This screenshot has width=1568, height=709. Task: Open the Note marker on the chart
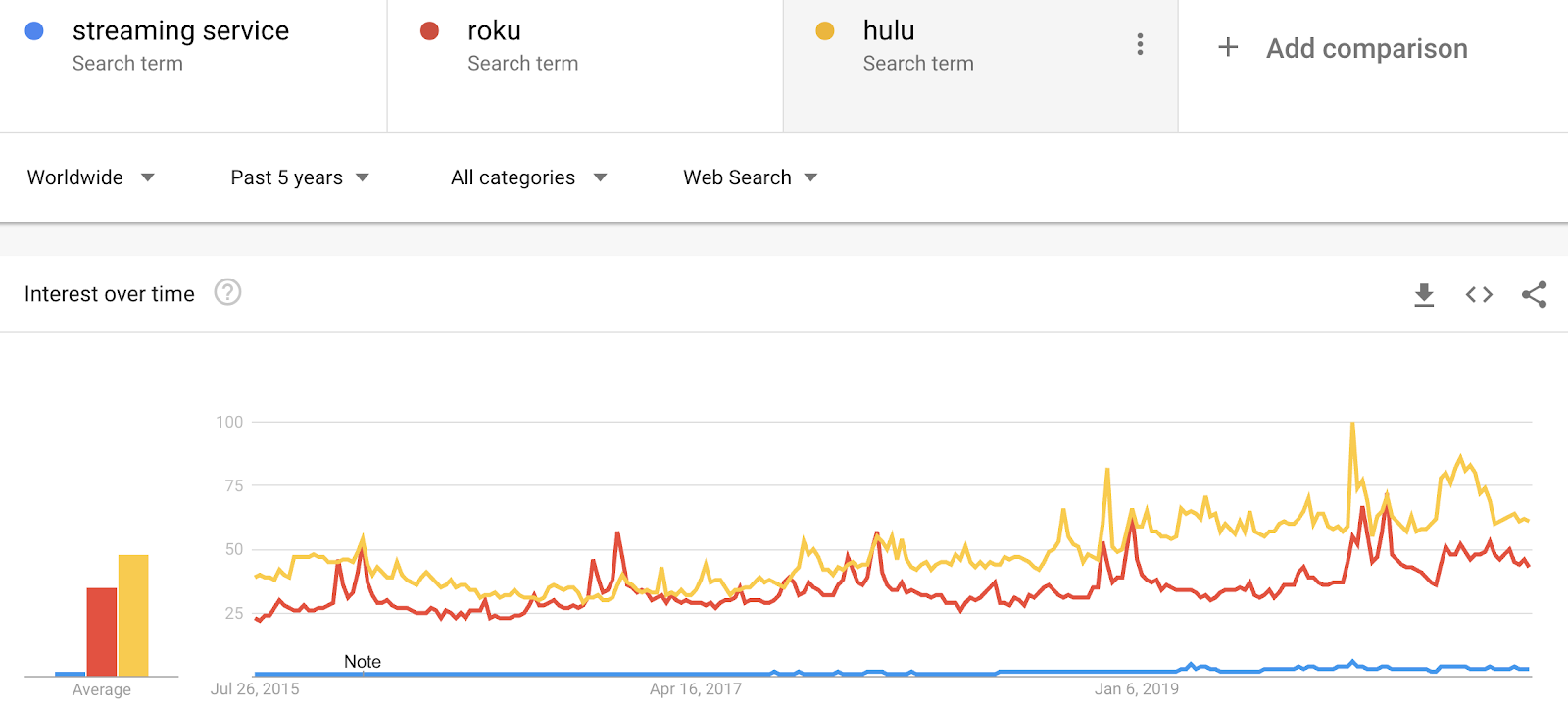click(x=363, y=662)
